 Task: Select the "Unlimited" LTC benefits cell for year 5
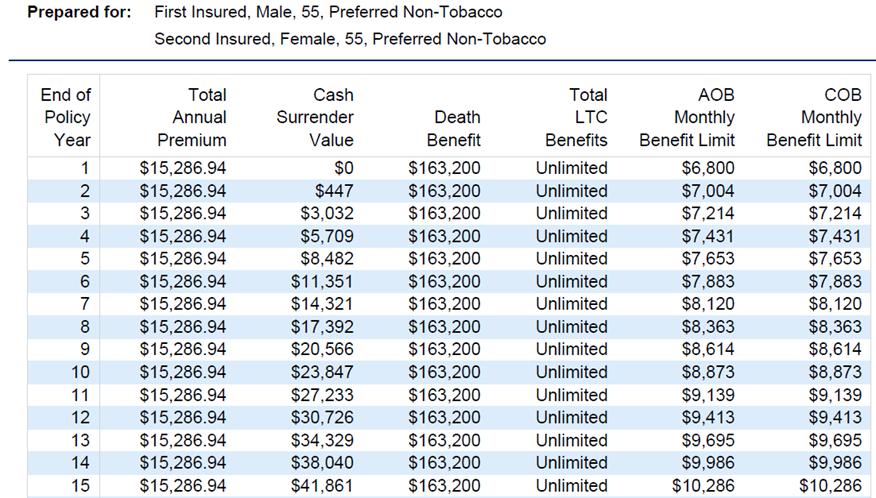(x=571, y=259)
